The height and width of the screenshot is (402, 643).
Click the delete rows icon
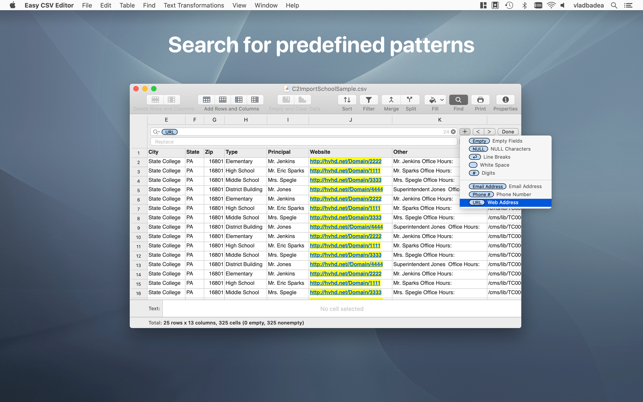pyautogui.click(x=155, y=100)
